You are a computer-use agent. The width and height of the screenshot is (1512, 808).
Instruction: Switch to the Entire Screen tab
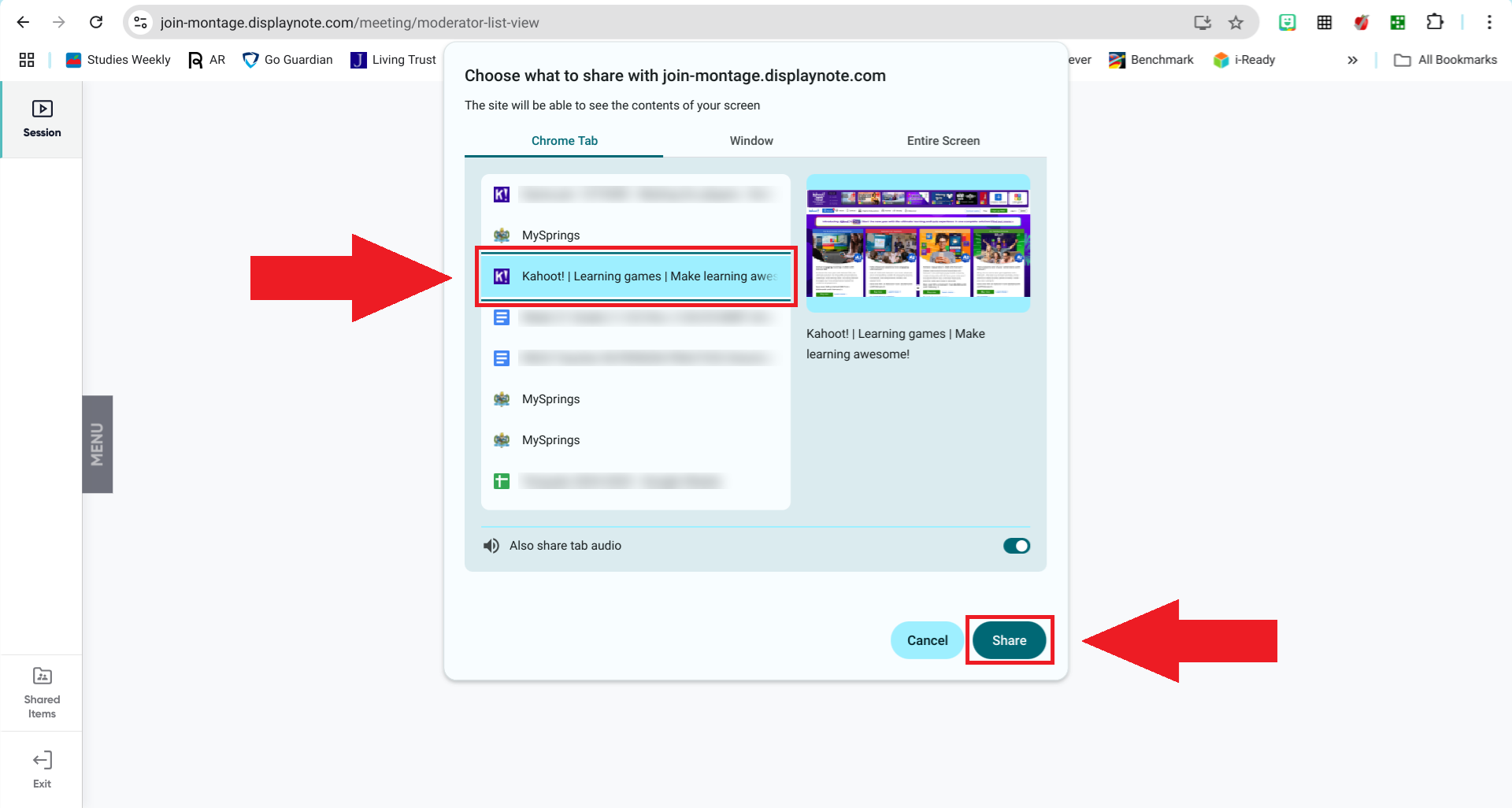tap(943, 141)
